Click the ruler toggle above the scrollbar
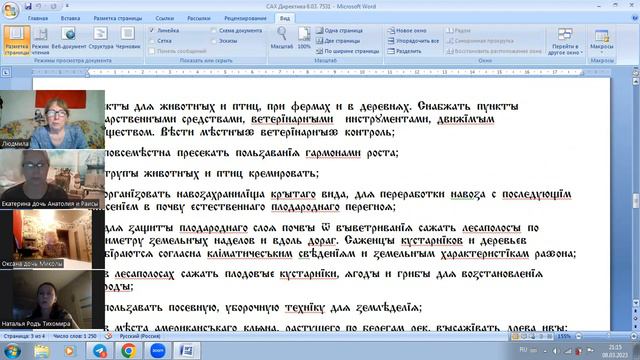 point(636,73)
